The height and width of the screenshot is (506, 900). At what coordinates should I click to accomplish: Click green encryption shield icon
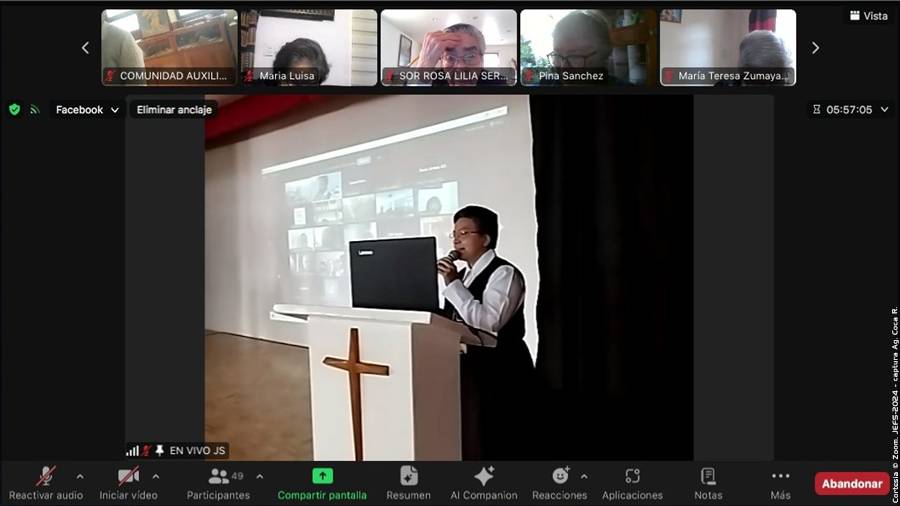14,109
